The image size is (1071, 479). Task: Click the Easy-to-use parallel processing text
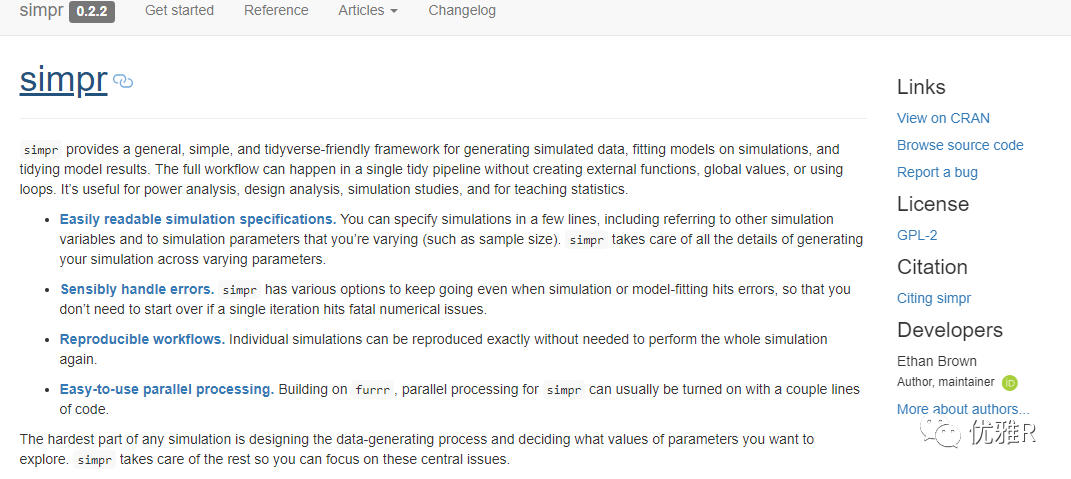[166, 389]
